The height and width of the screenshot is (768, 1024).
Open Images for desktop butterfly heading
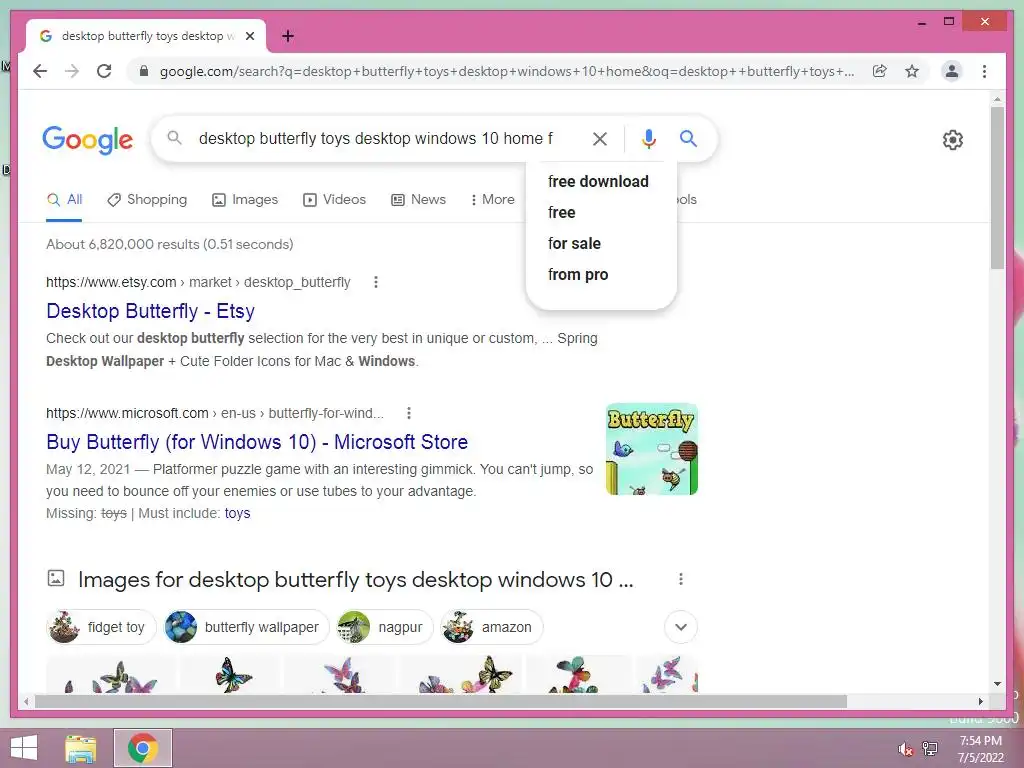[355, 579]
